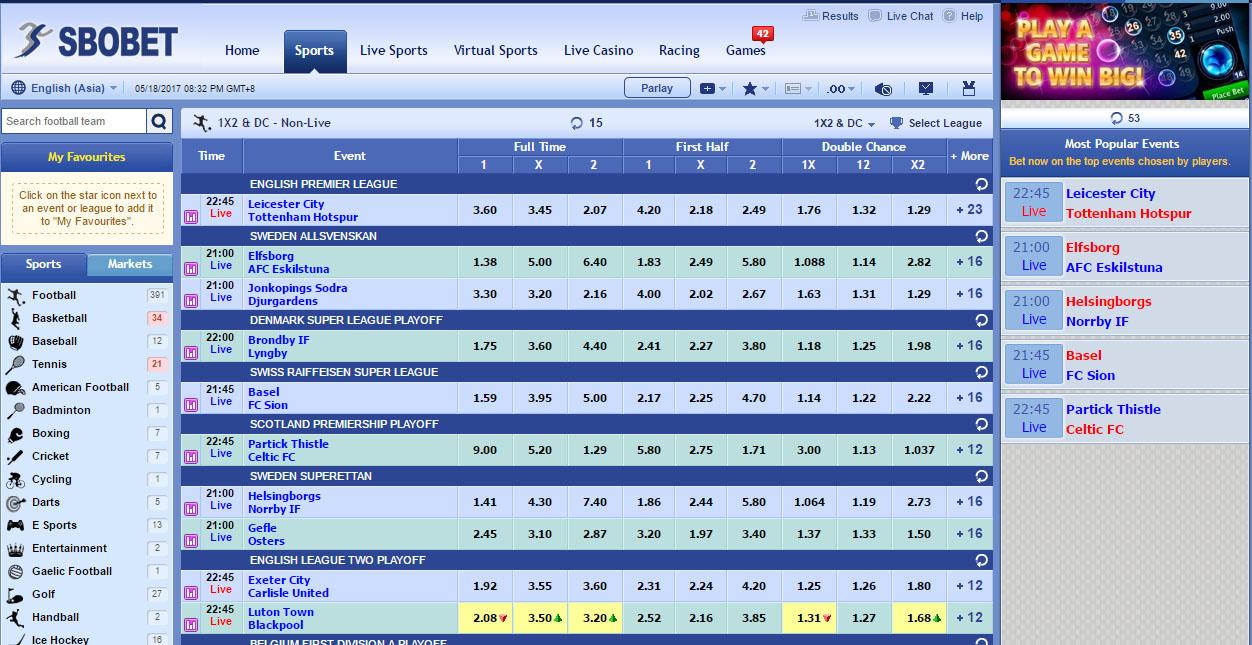Click the SBOBET logo
Viewport: 1252px width, 645px height.
point(95,41)
